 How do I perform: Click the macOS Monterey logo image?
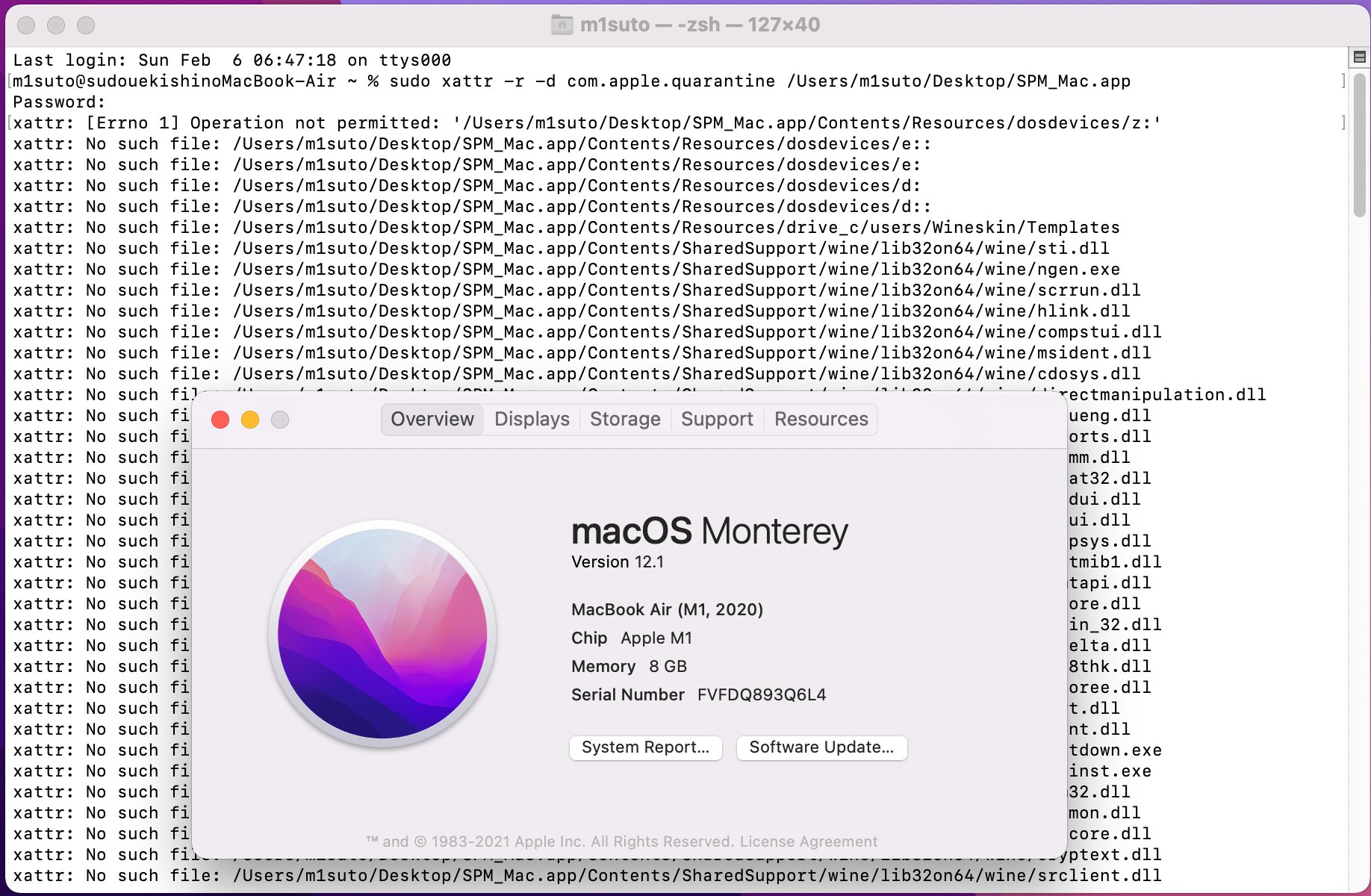pos(382,633)
